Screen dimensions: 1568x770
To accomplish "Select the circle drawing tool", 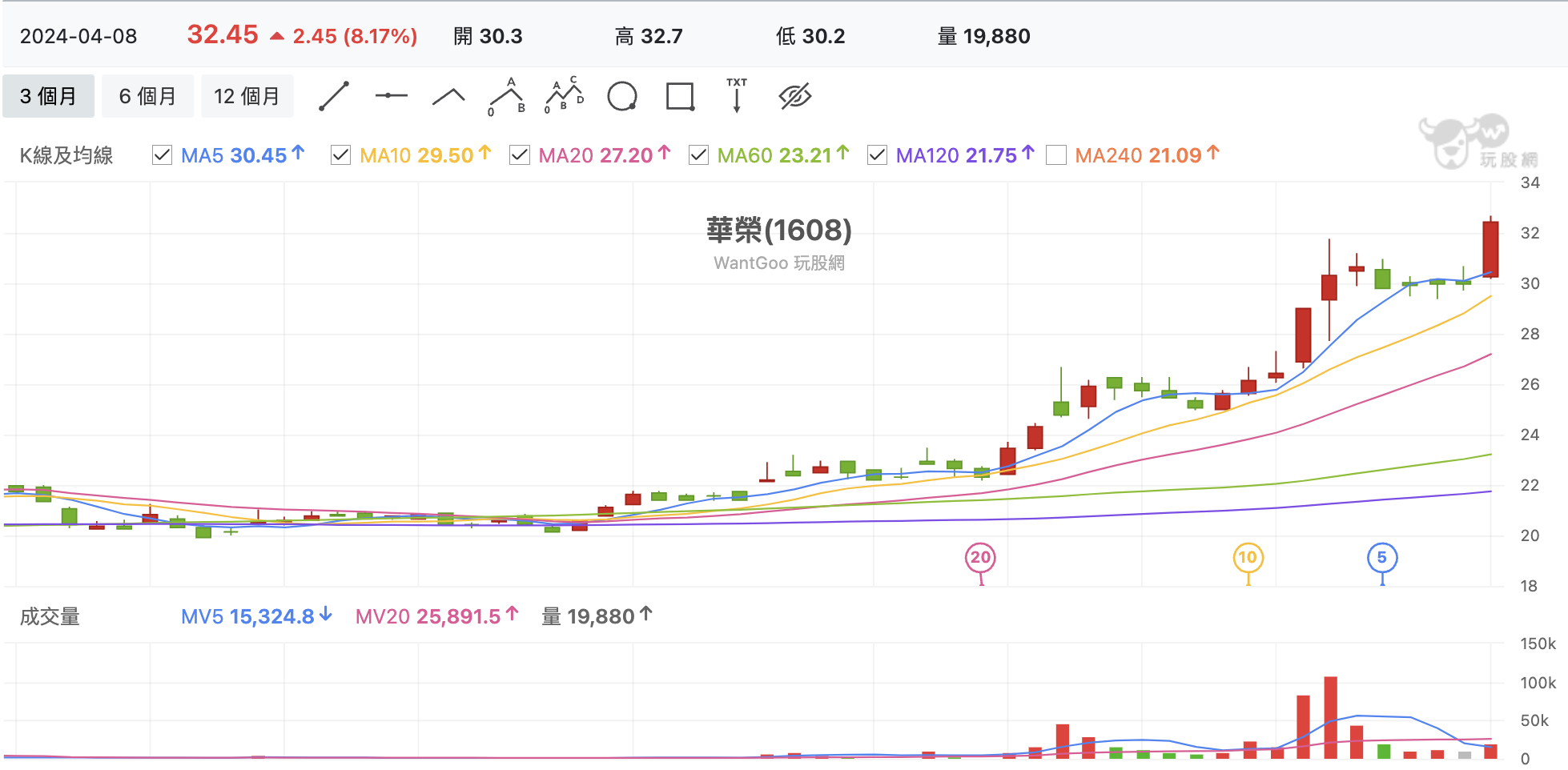I will (x=622, y=97).
